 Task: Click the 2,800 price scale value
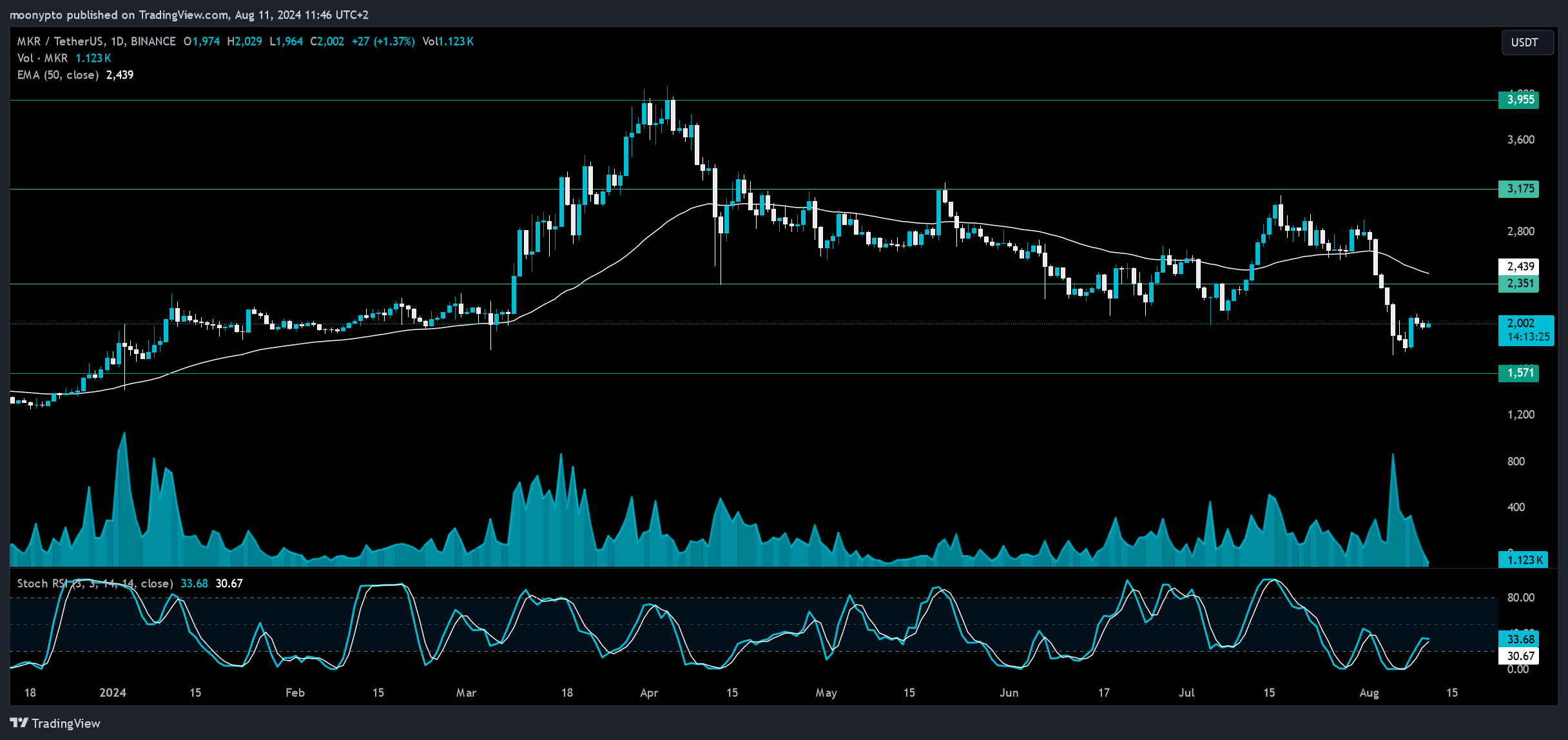click(1521, 231)
